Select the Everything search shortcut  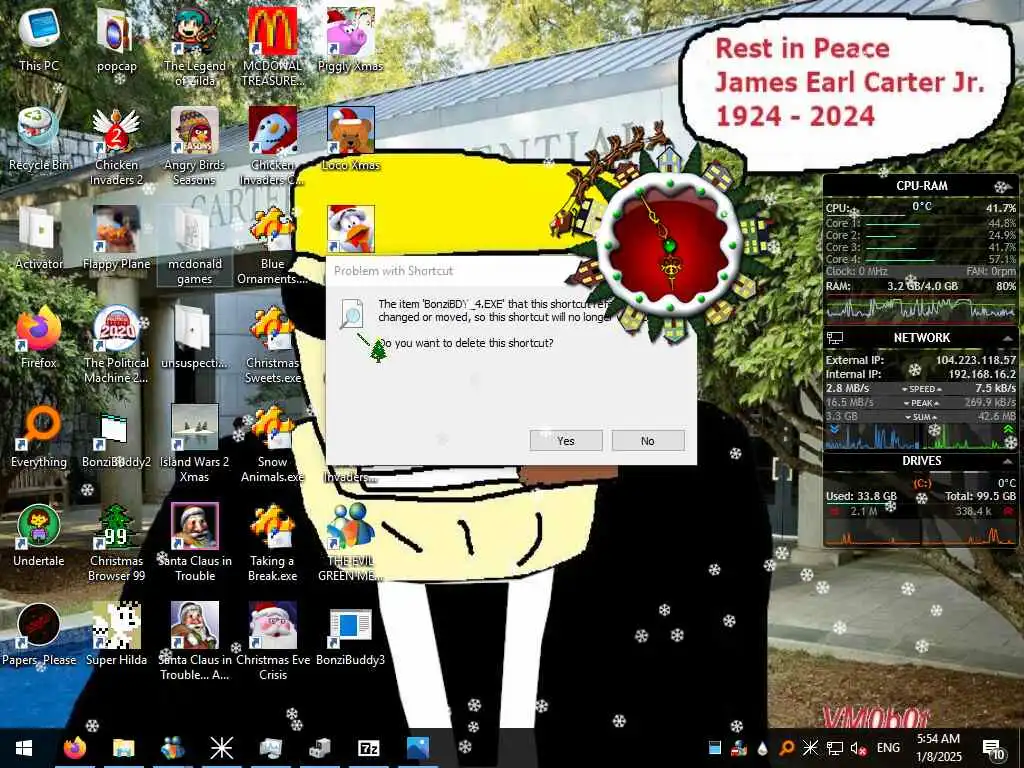(39, 436)
